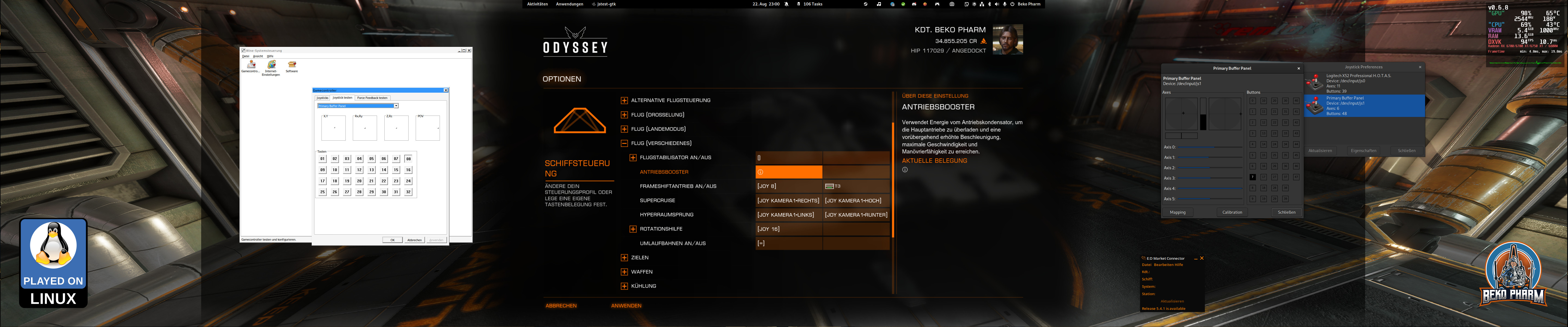This screenshot has width=1568, height=327.
Task: Expand Flug [Drosselung] section
Action: [x=624, y=114]
